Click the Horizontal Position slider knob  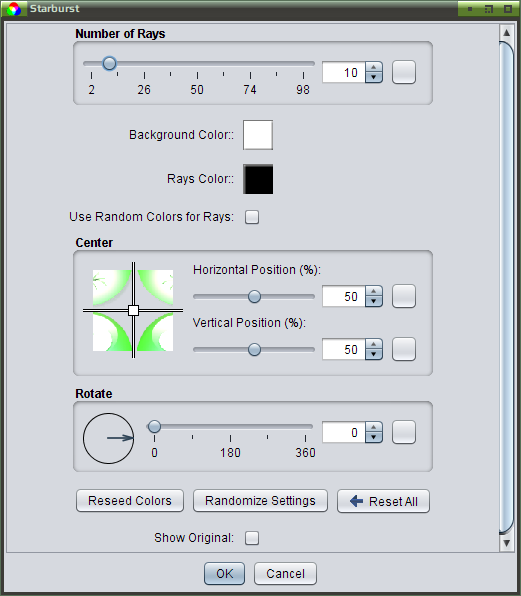click(x=254, y=296)
